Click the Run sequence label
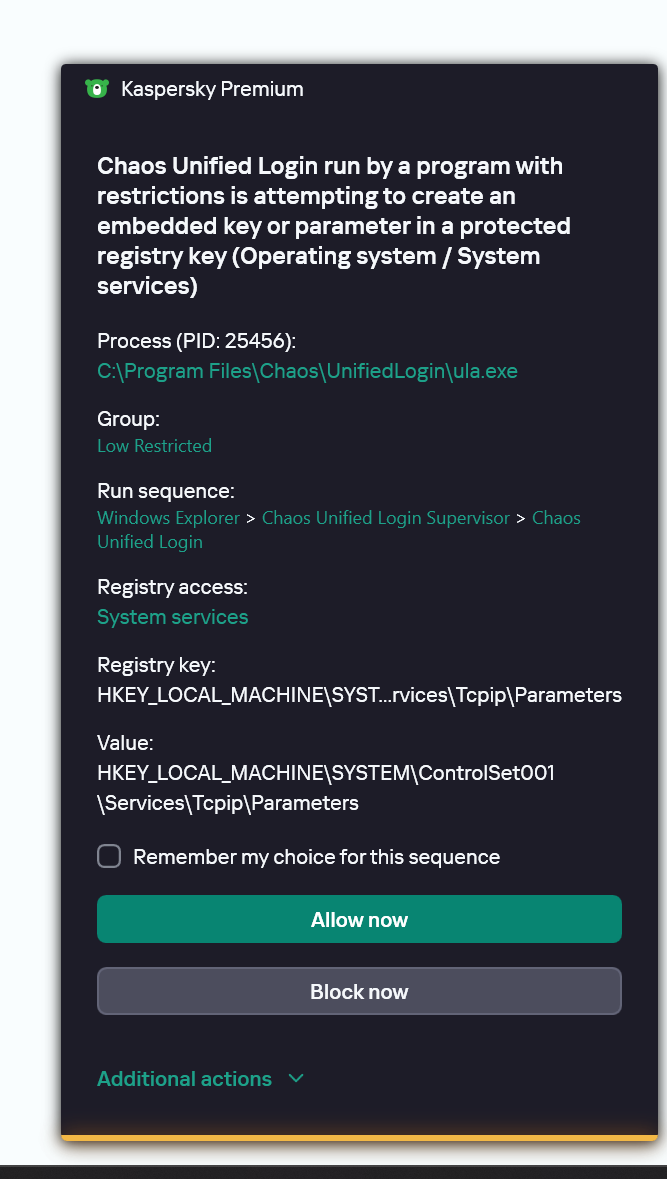The image size is (667, 1179). 165,491
